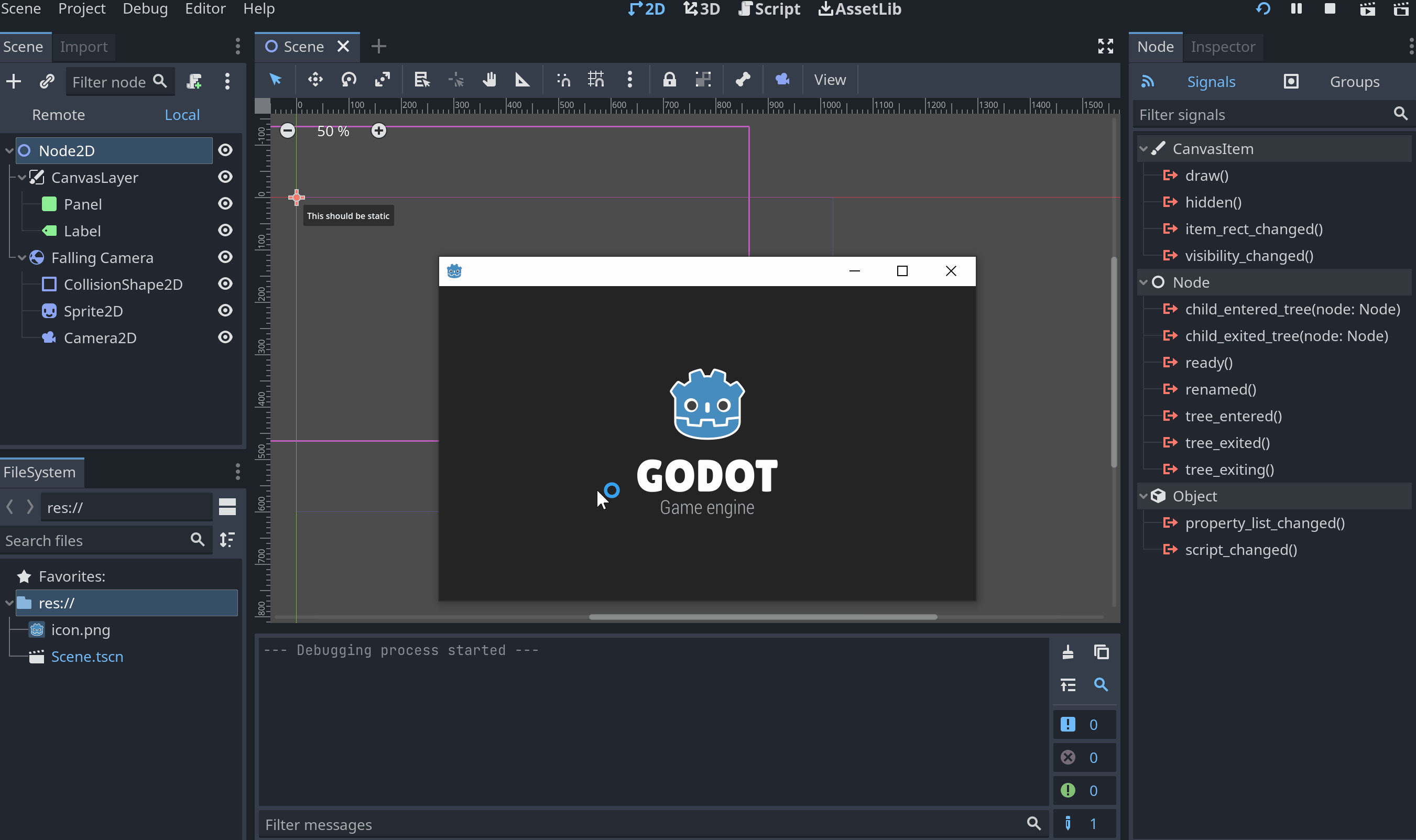Screen dimensions: 1416x840
Task: Select the Scale mode tool
Action: pyautogui.click(x=383, y=80)
